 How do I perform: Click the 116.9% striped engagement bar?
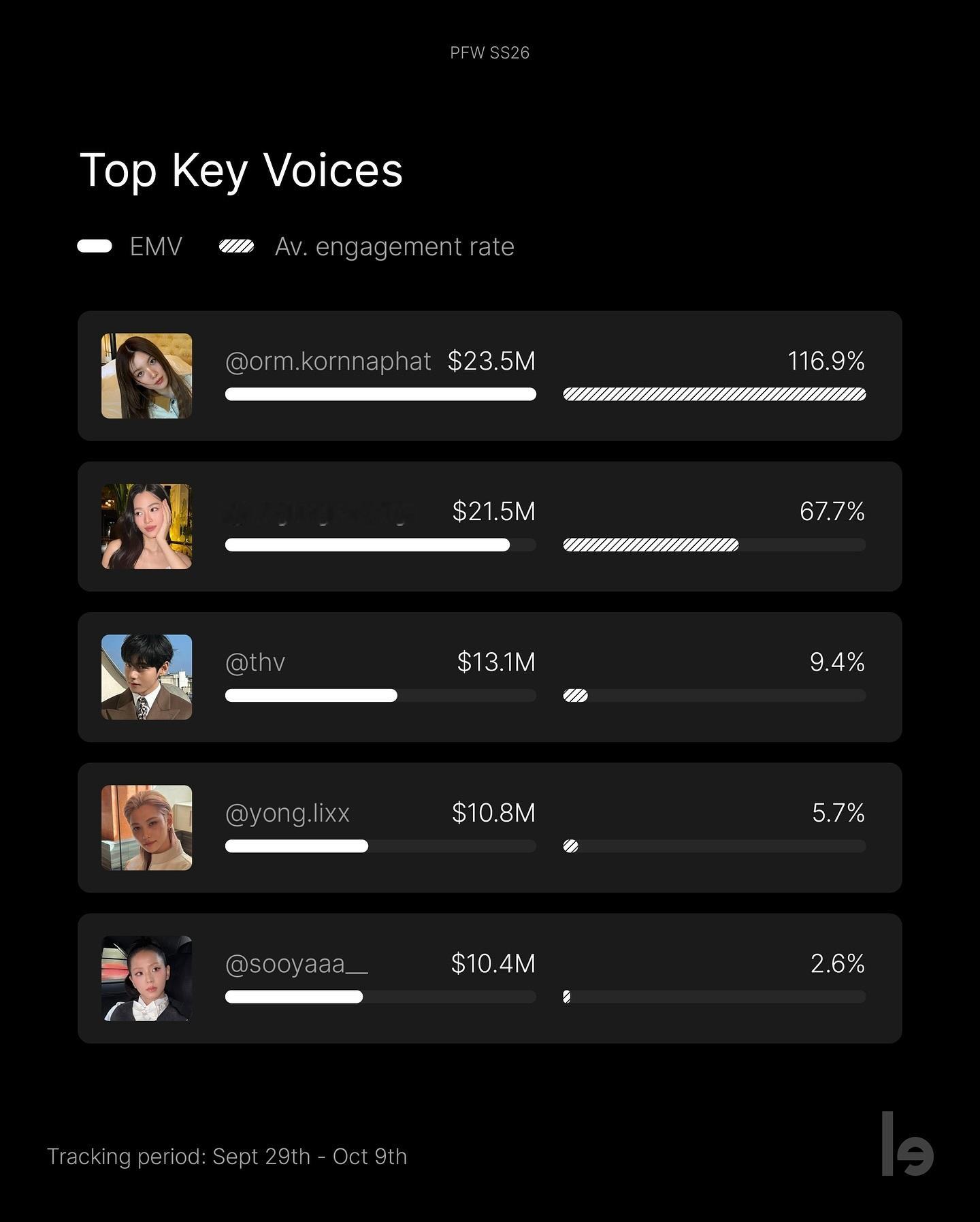[x=715, y=394]
